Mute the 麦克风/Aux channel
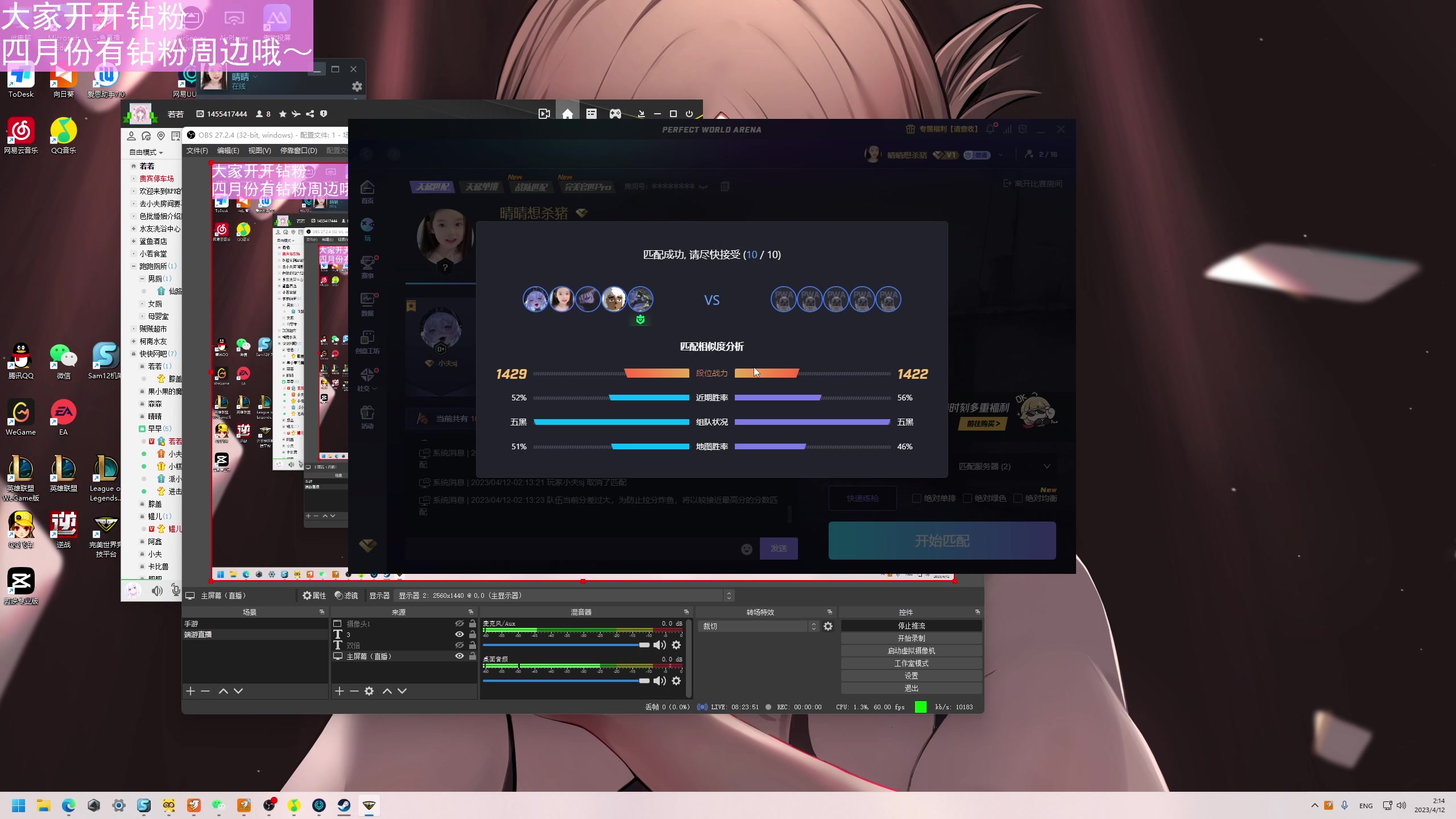The image size is (1456, 819). pos(660,645)
